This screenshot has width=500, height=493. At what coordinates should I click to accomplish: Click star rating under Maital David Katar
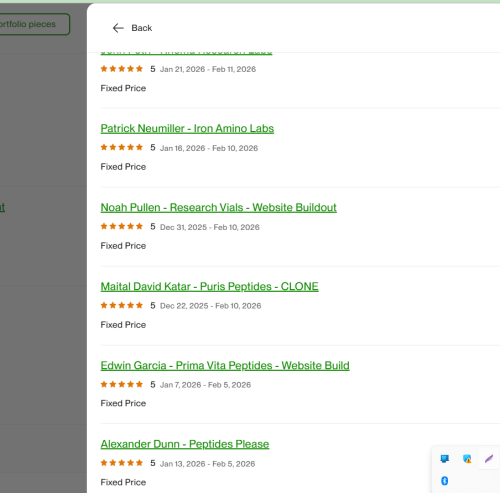[122, 305]
